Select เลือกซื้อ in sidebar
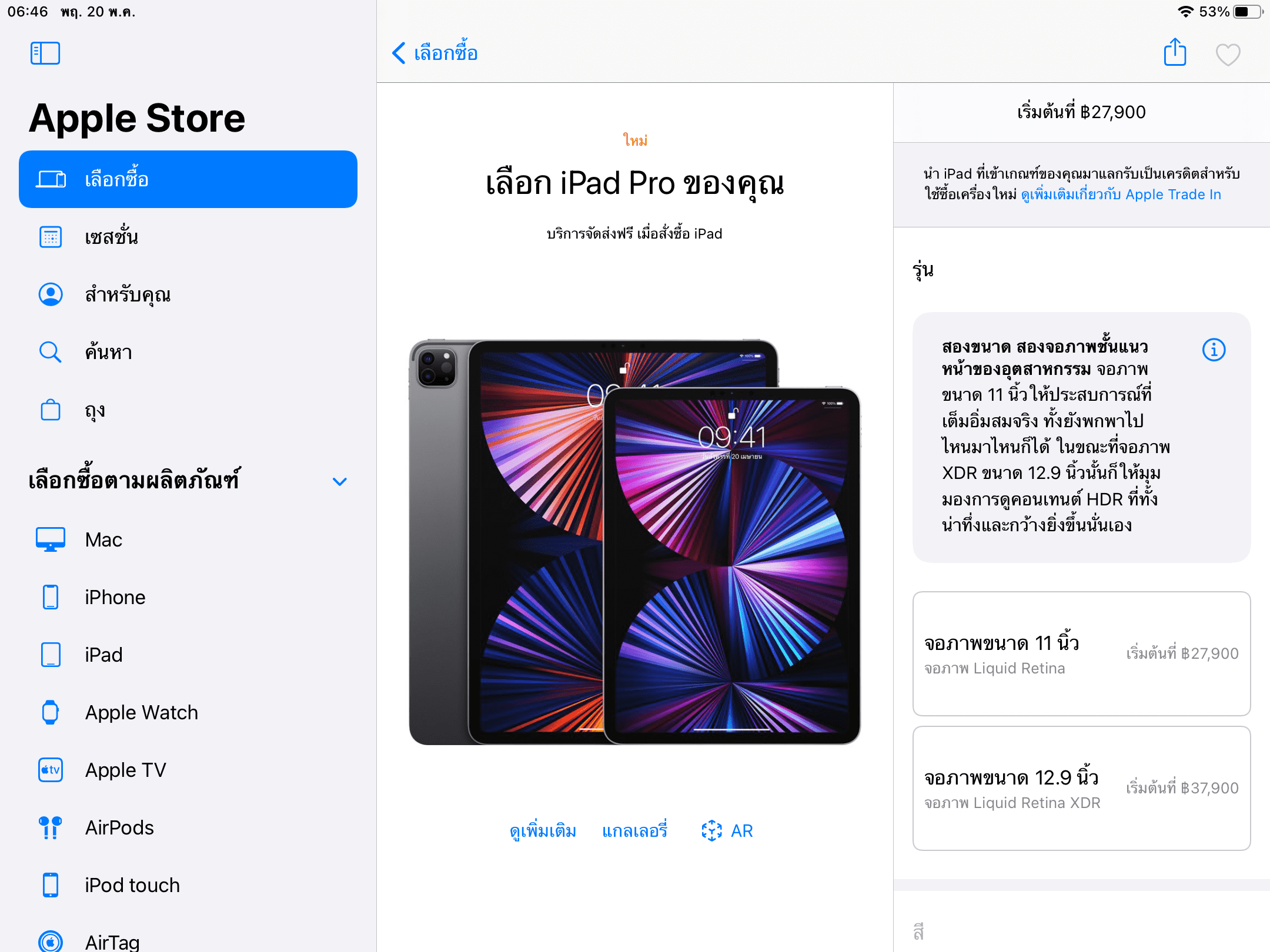The image size is (1270, 952). point(188,179)
